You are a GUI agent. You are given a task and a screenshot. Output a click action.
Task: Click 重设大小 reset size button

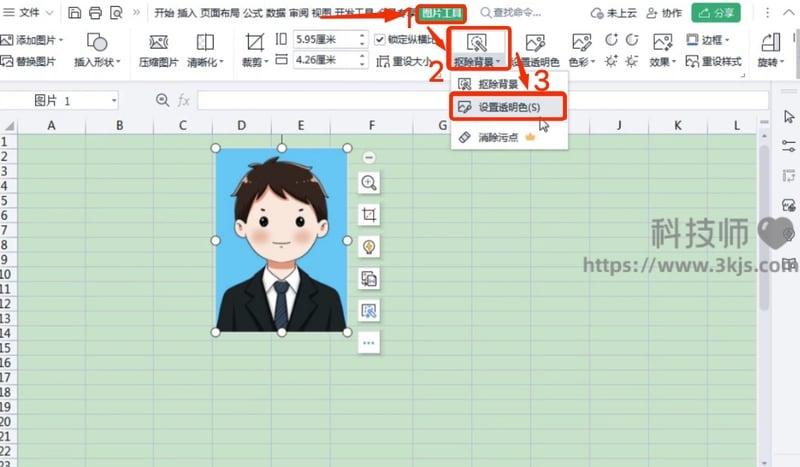pos(404,62)
